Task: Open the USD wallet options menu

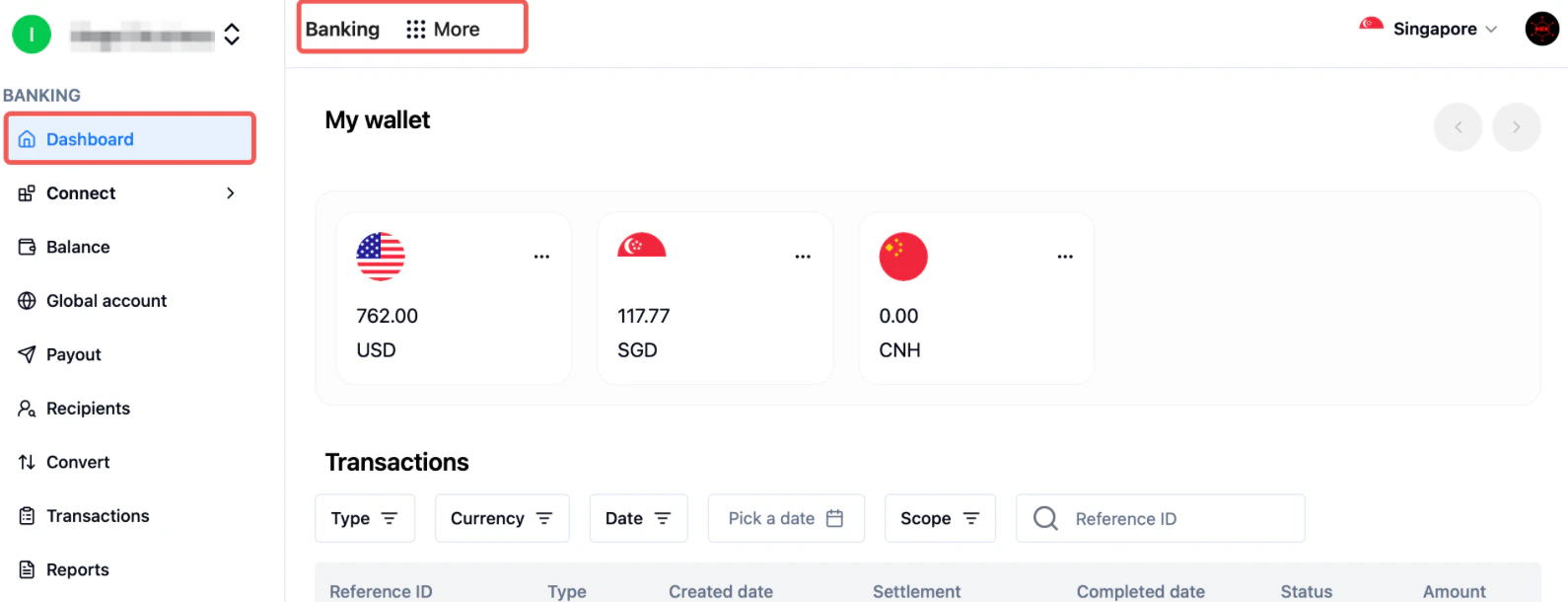Action: 541,256
